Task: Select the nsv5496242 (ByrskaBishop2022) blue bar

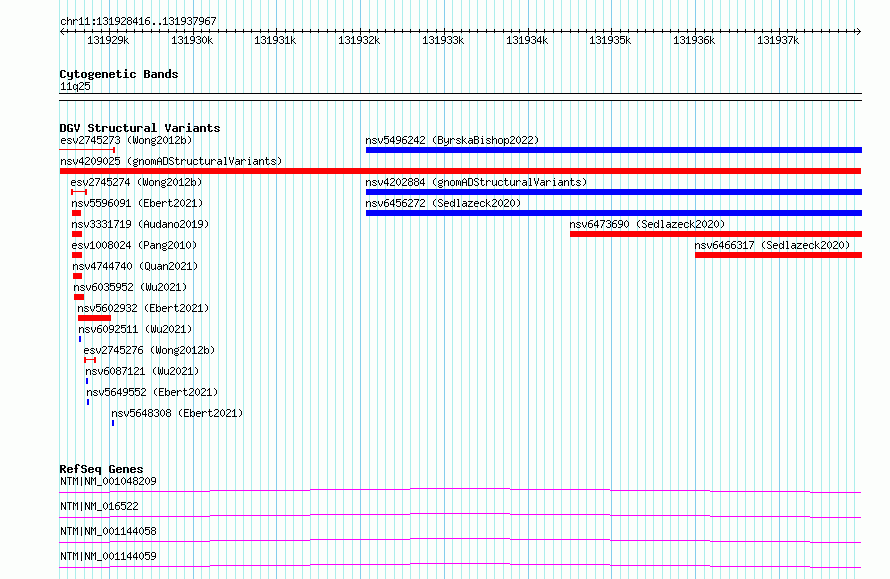Action: 614,150
